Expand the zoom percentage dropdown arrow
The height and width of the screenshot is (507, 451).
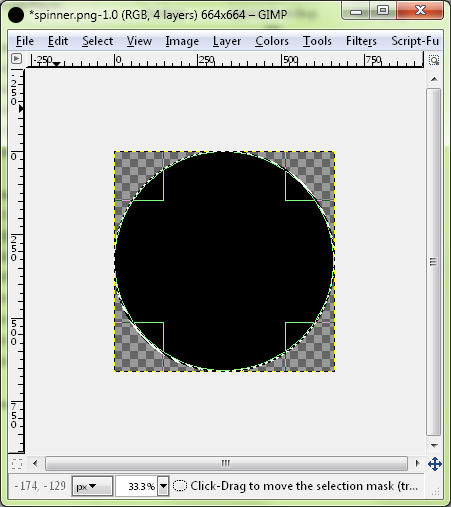point(163,486)
